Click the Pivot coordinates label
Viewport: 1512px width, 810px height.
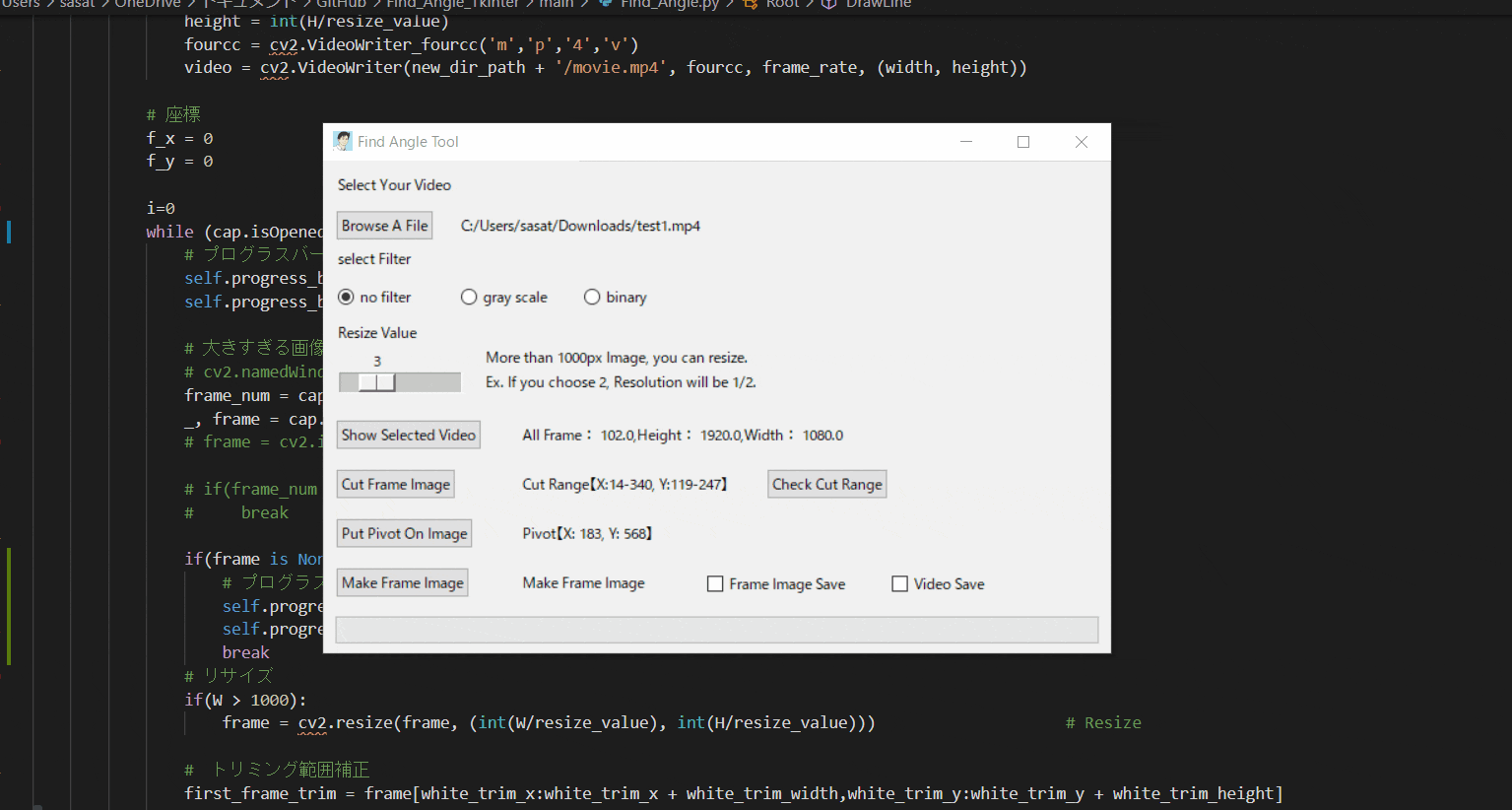coord(588,533)
